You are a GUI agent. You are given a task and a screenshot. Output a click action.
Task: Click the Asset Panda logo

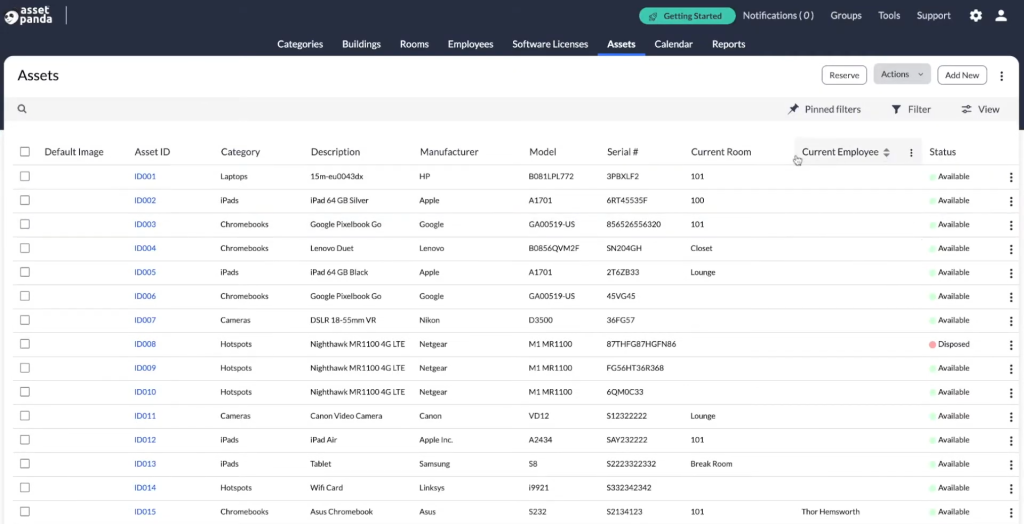click(x=28, y=15)
